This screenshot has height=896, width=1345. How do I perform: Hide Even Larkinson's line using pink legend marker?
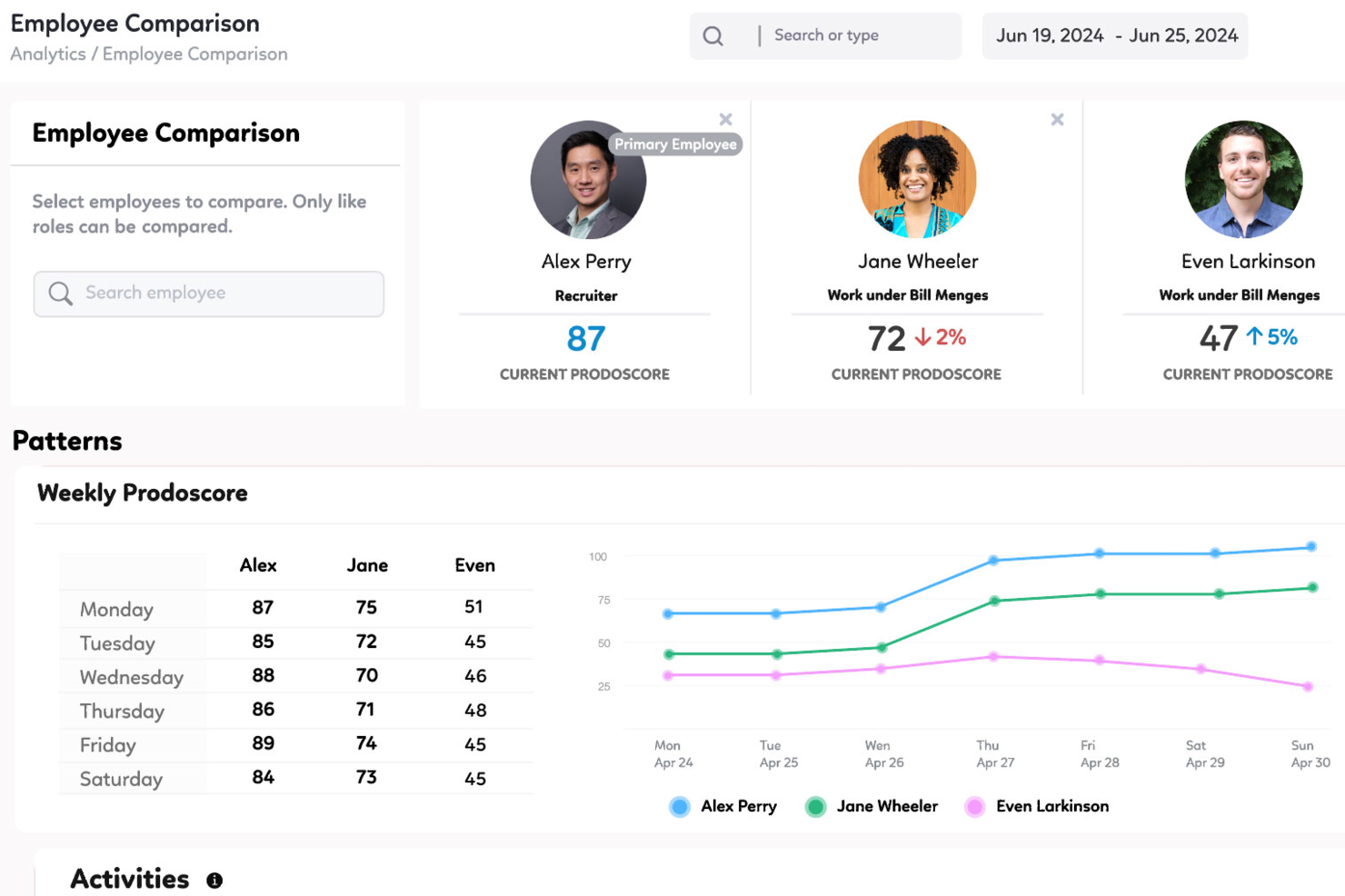[x=974, y=806]
